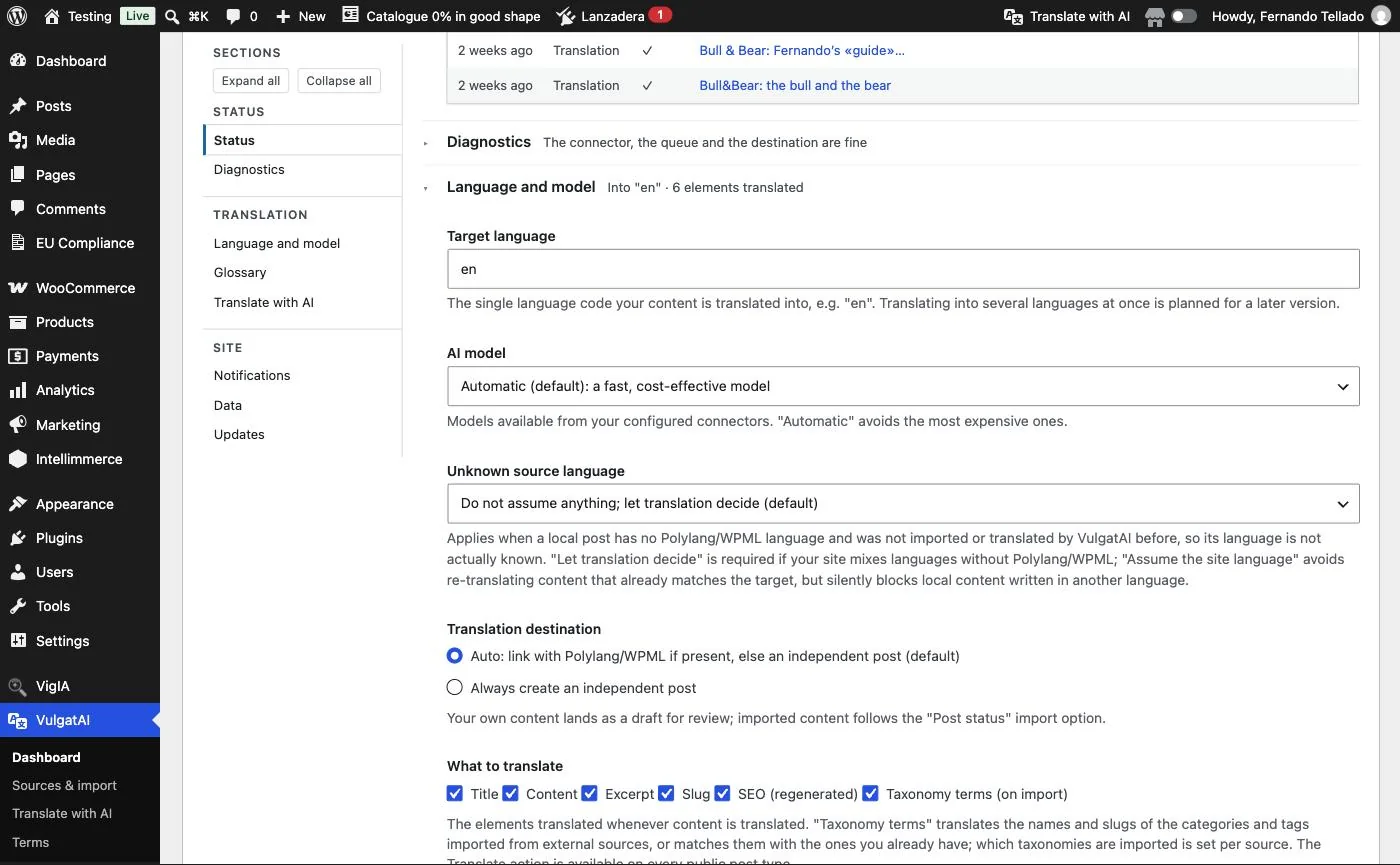
Task: Click the Posts pin icon
Action: [x=18, y=106]
